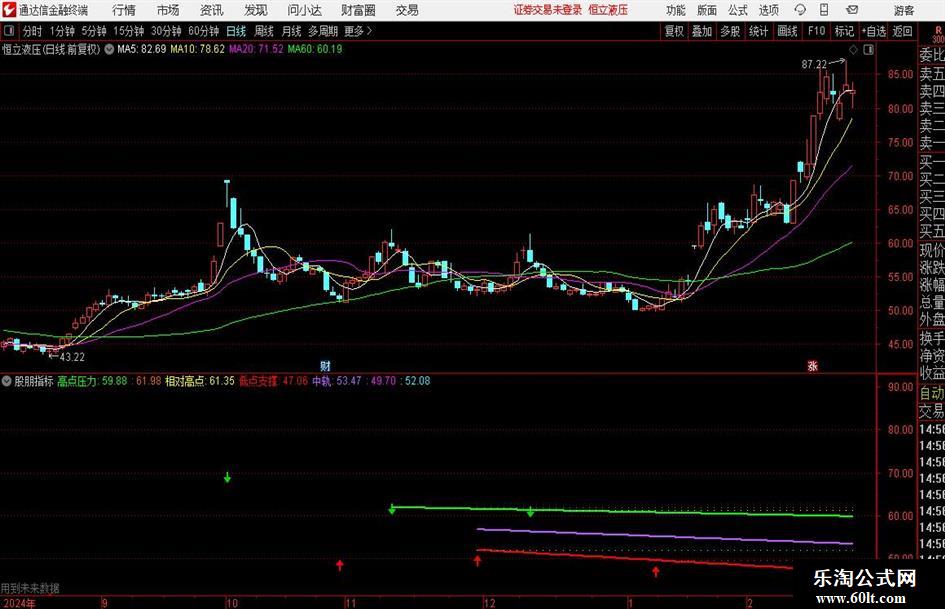Open the 版面 menu
This screenshot has height=609, width=945.
point(707,10)
